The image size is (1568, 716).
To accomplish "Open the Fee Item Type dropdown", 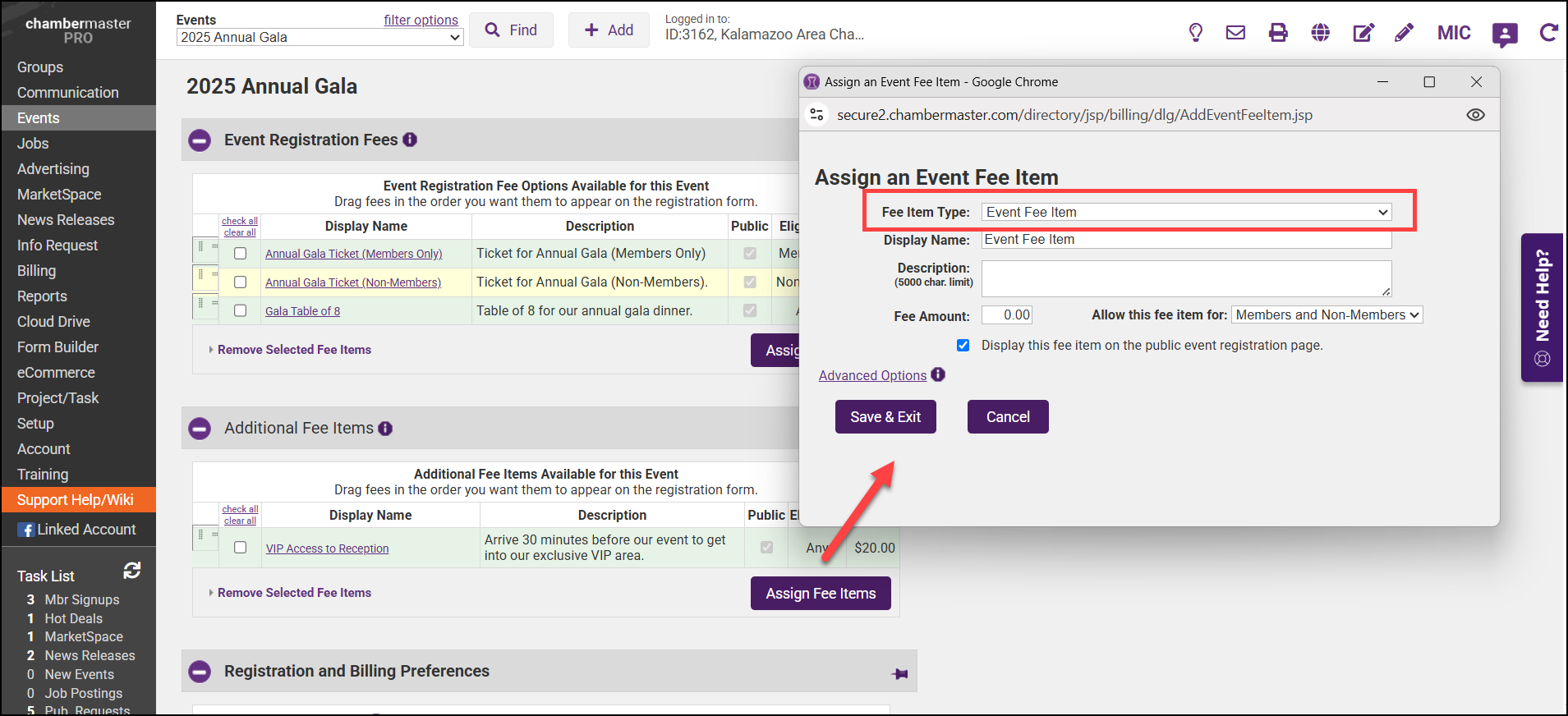I will 1186,213.
